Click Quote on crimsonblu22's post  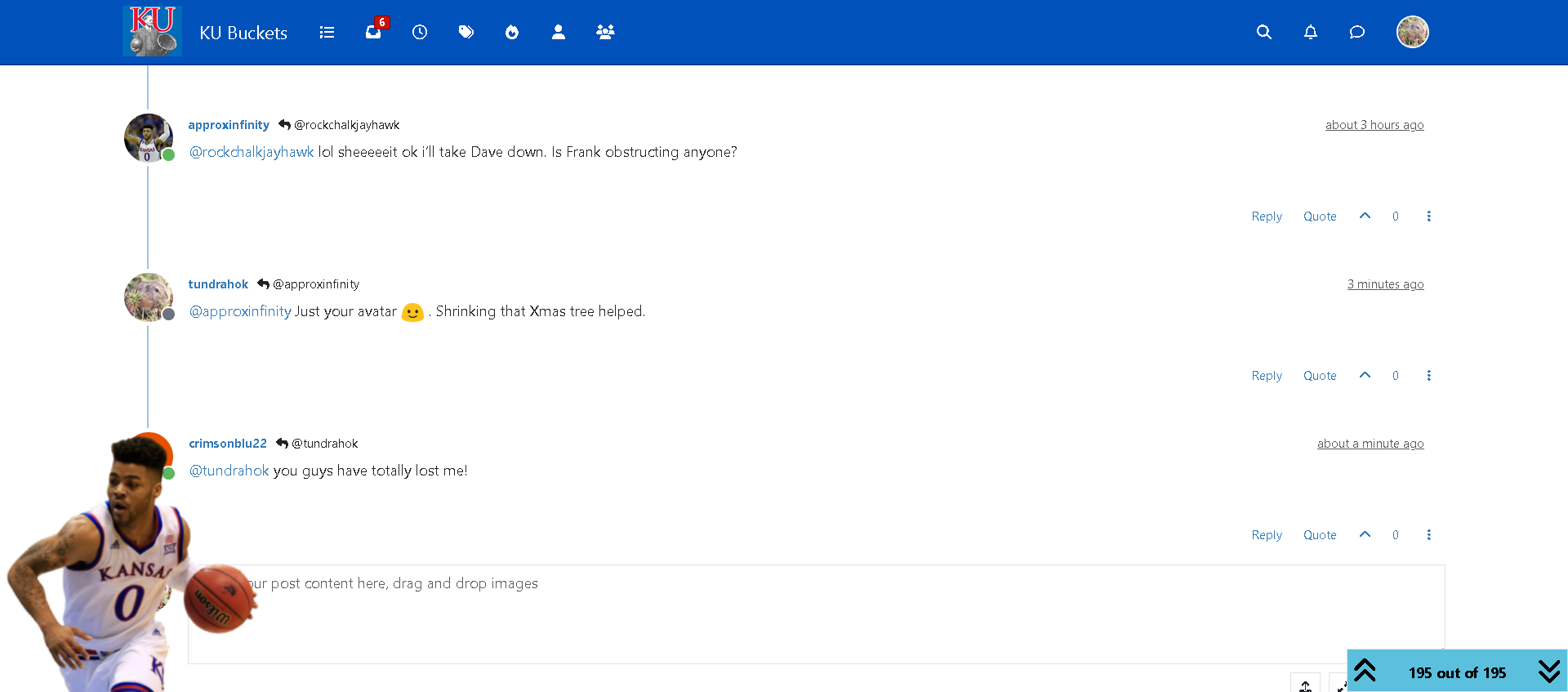click(1320, 535)
